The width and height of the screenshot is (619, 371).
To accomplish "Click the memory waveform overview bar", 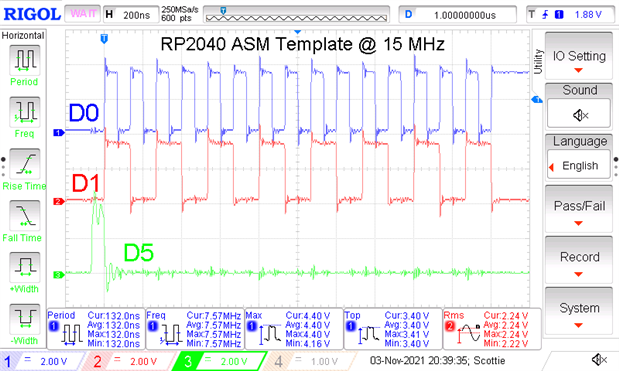I will (296, 15).
